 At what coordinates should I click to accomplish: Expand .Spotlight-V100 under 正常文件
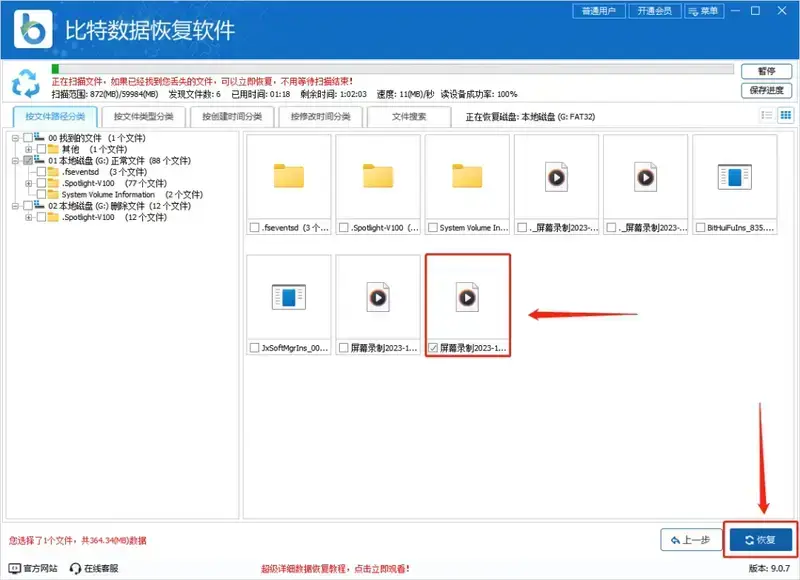29,184
